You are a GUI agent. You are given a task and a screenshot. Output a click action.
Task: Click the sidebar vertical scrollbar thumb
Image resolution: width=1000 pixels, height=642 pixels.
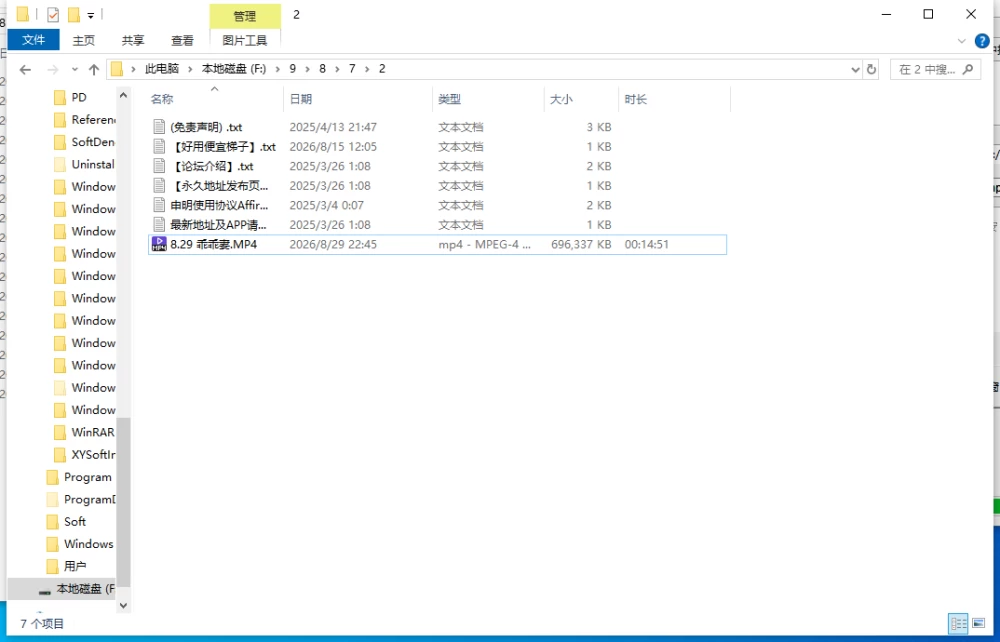(x=124, y=502)
